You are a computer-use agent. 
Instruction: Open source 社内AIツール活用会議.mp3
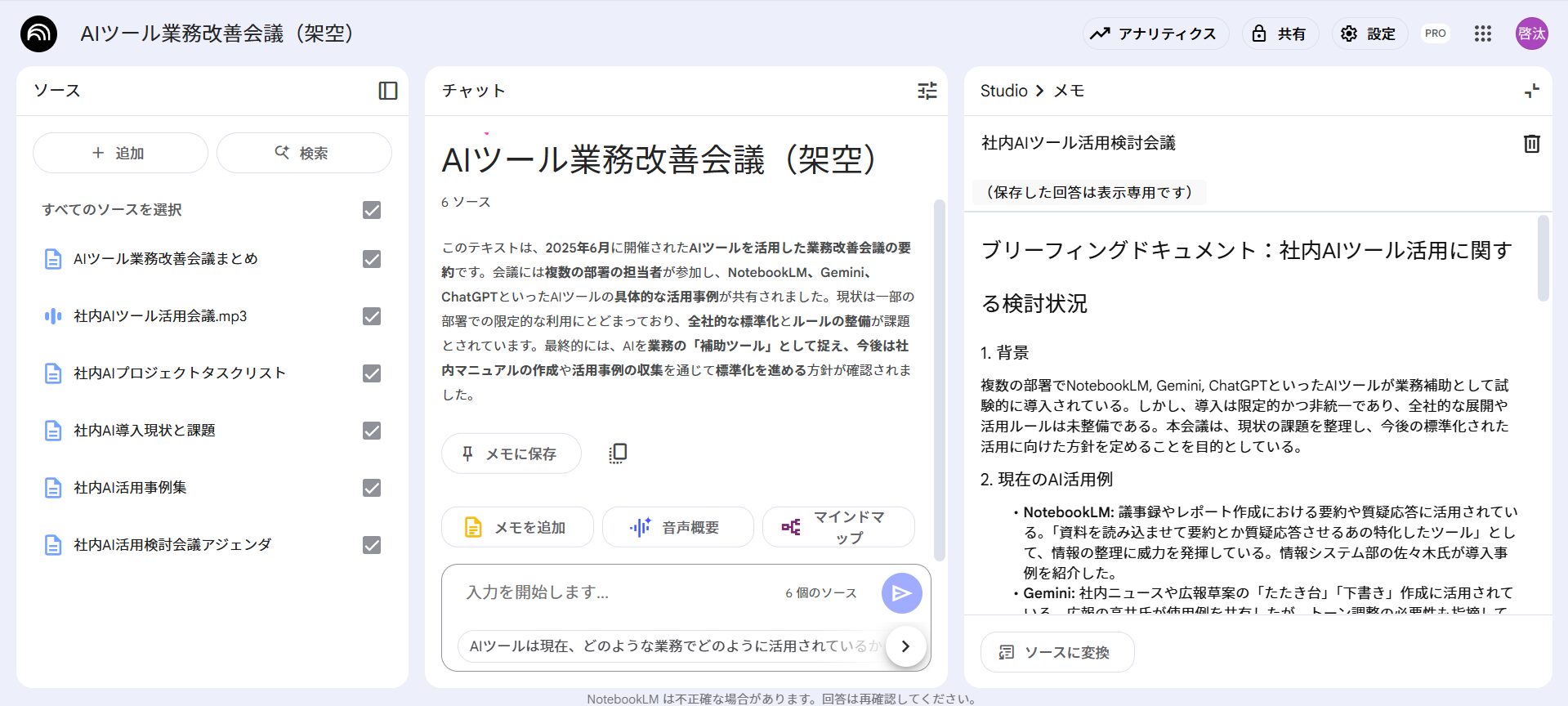[x=160, y=316]
